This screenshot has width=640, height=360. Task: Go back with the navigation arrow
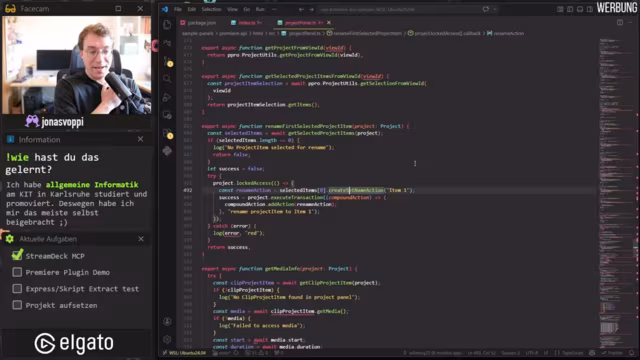pyautogui.click(x=301, y=9)
